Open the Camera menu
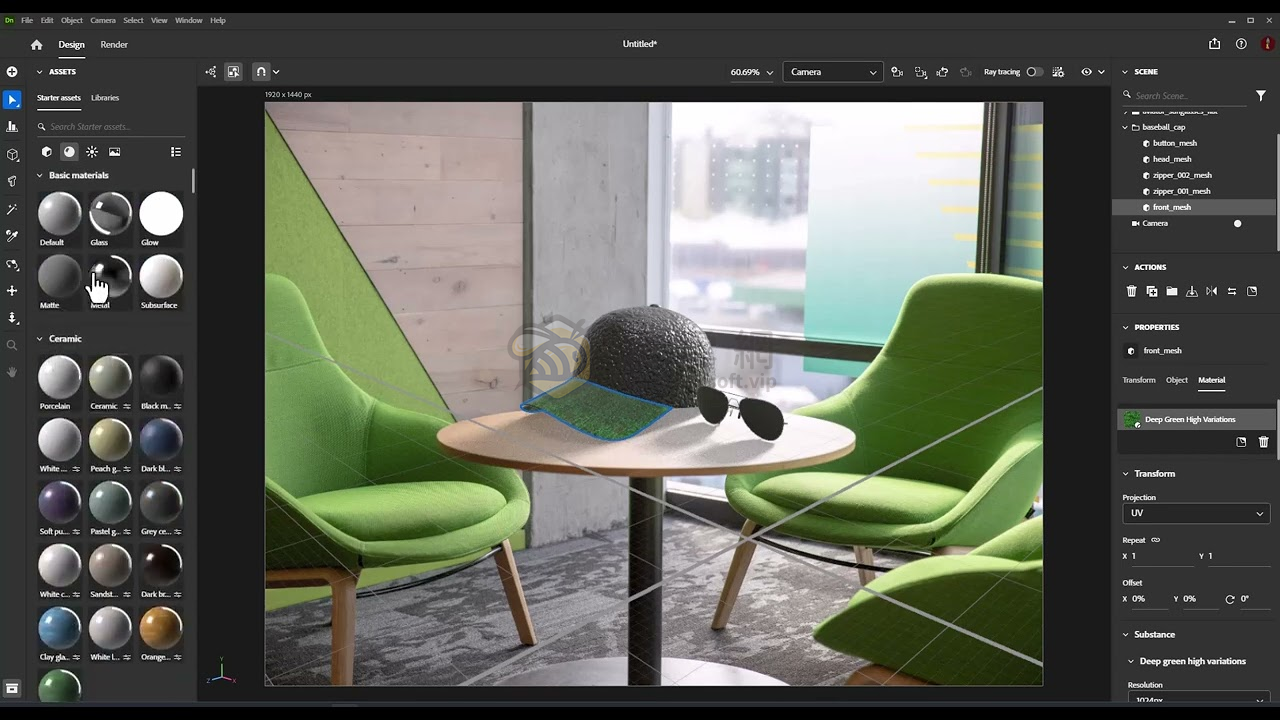Viewport: 1280px width, 720px height. click(103, 20)
